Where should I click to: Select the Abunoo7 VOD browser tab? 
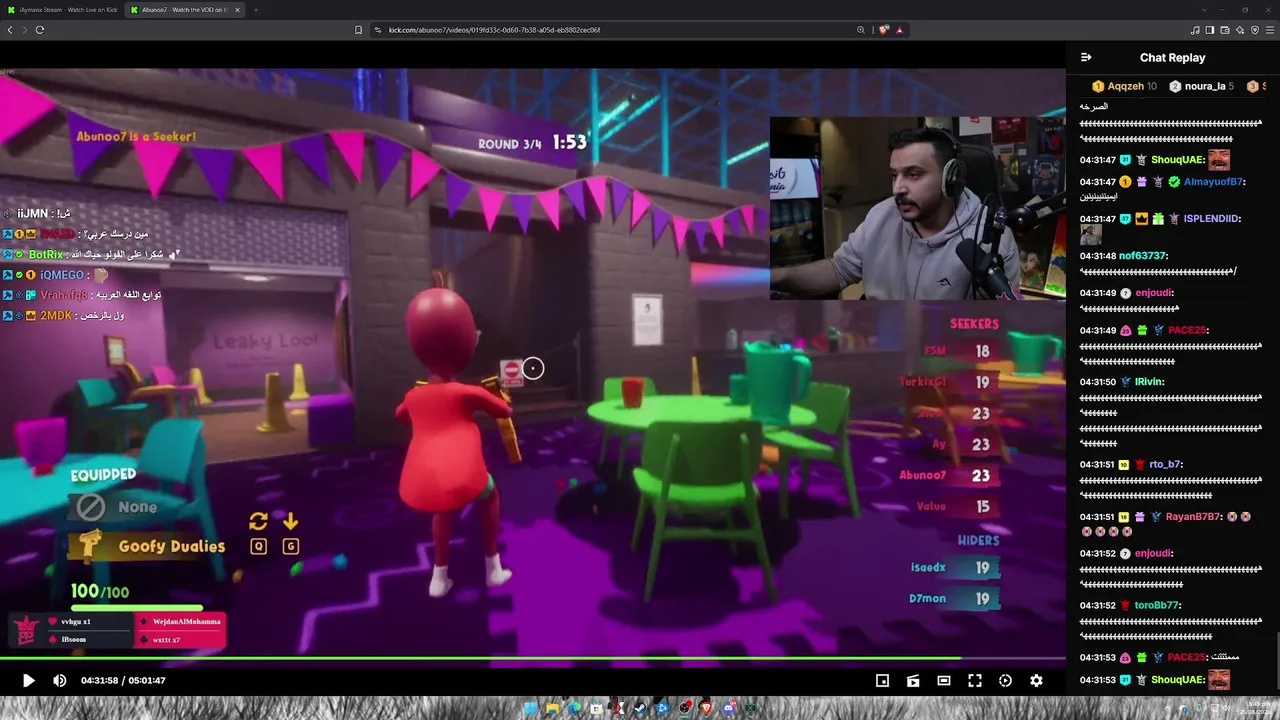coord(184,10)
